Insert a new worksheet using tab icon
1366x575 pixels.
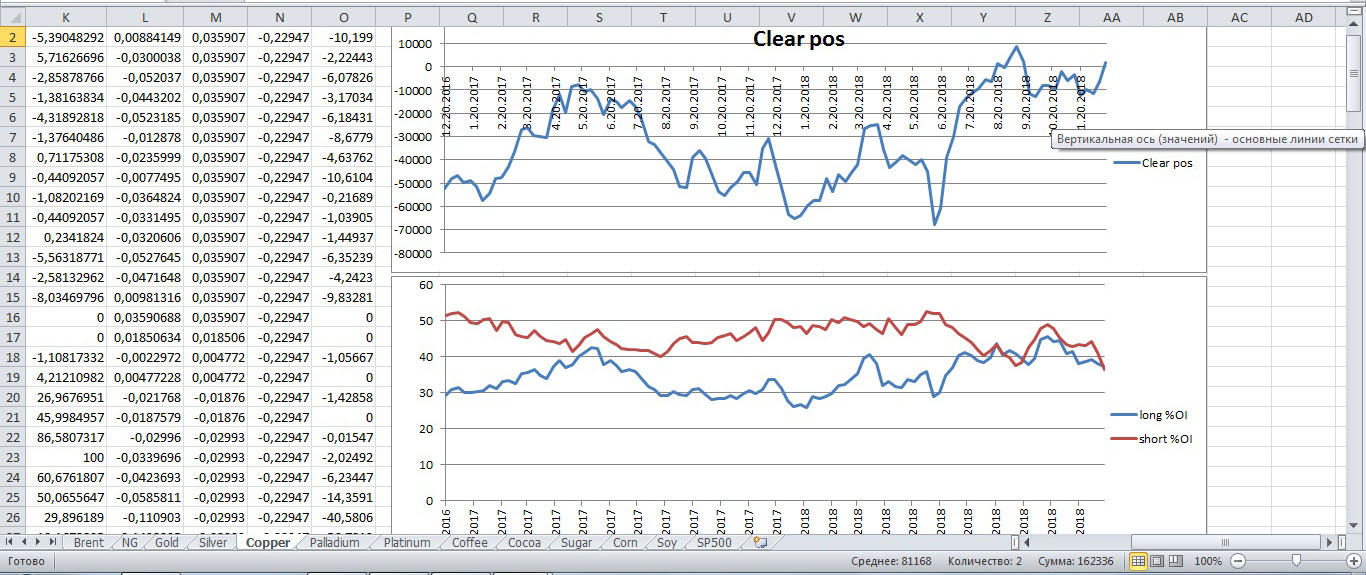coord(759,543)
